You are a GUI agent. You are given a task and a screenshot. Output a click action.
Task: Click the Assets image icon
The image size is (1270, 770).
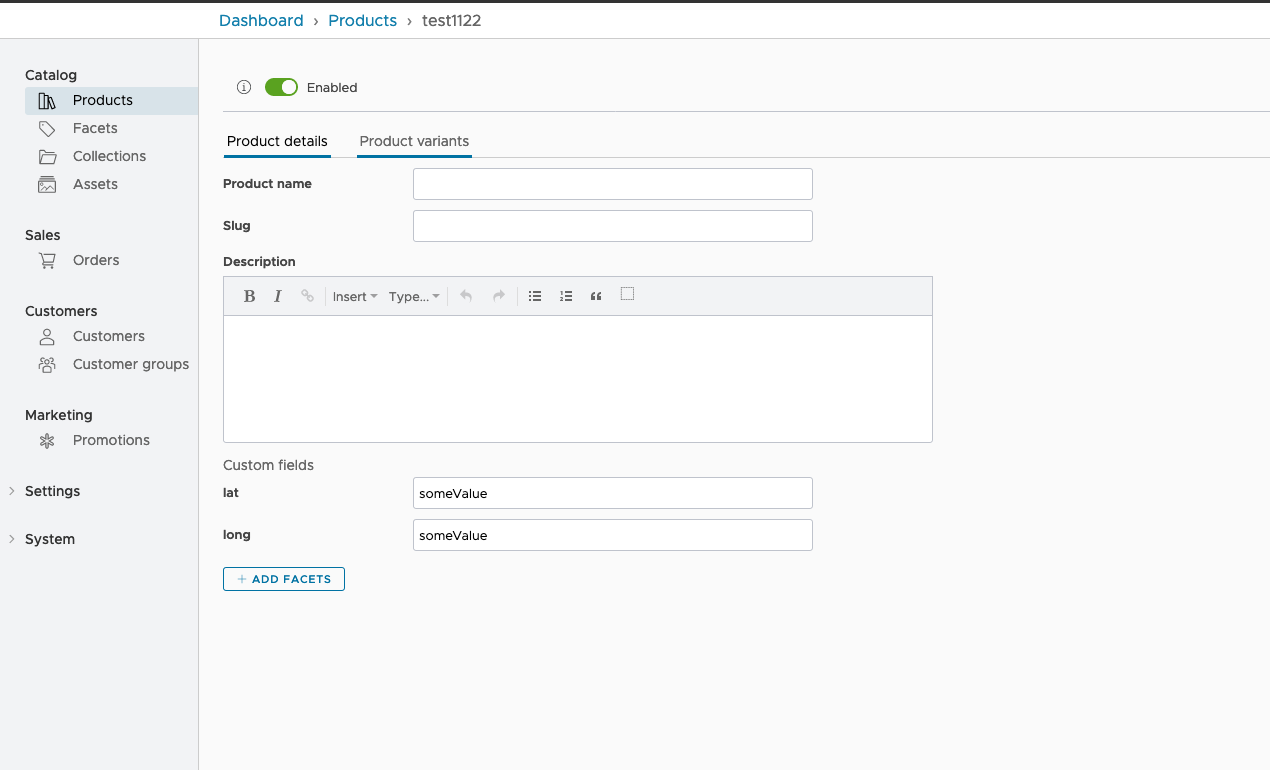point(46,184)
